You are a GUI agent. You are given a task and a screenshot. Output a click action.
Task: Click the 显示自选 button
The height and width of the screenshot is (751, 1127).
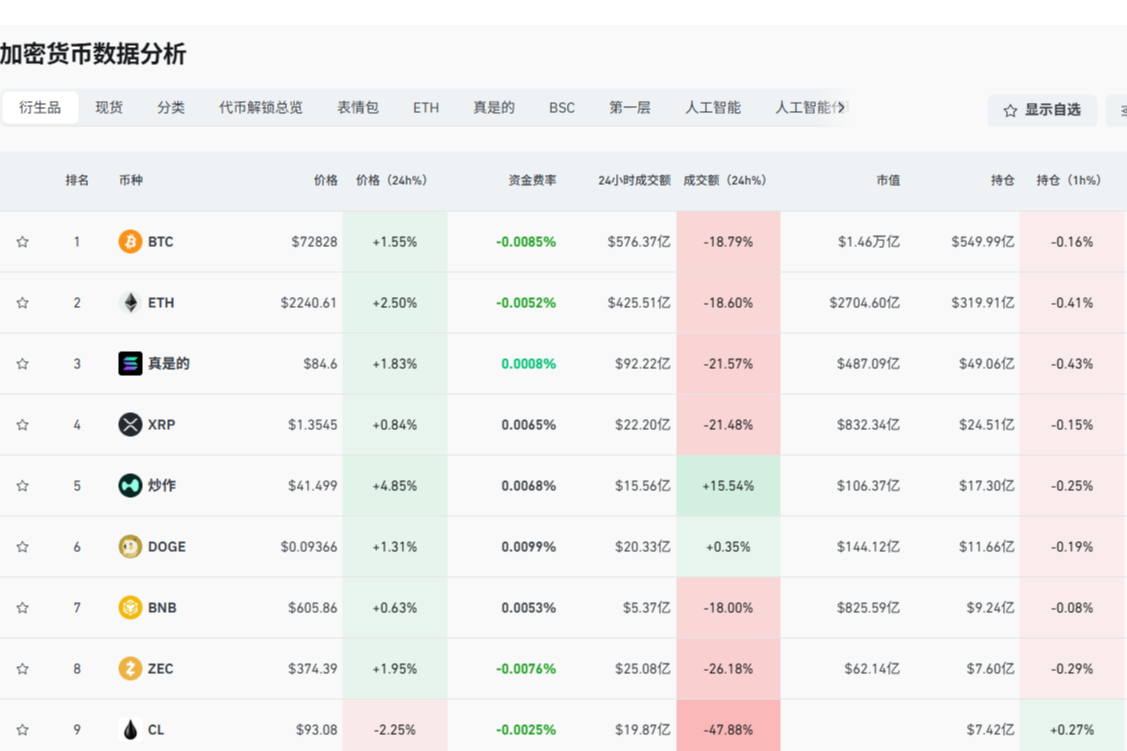pyautogui.click(x=1042, y=110)
